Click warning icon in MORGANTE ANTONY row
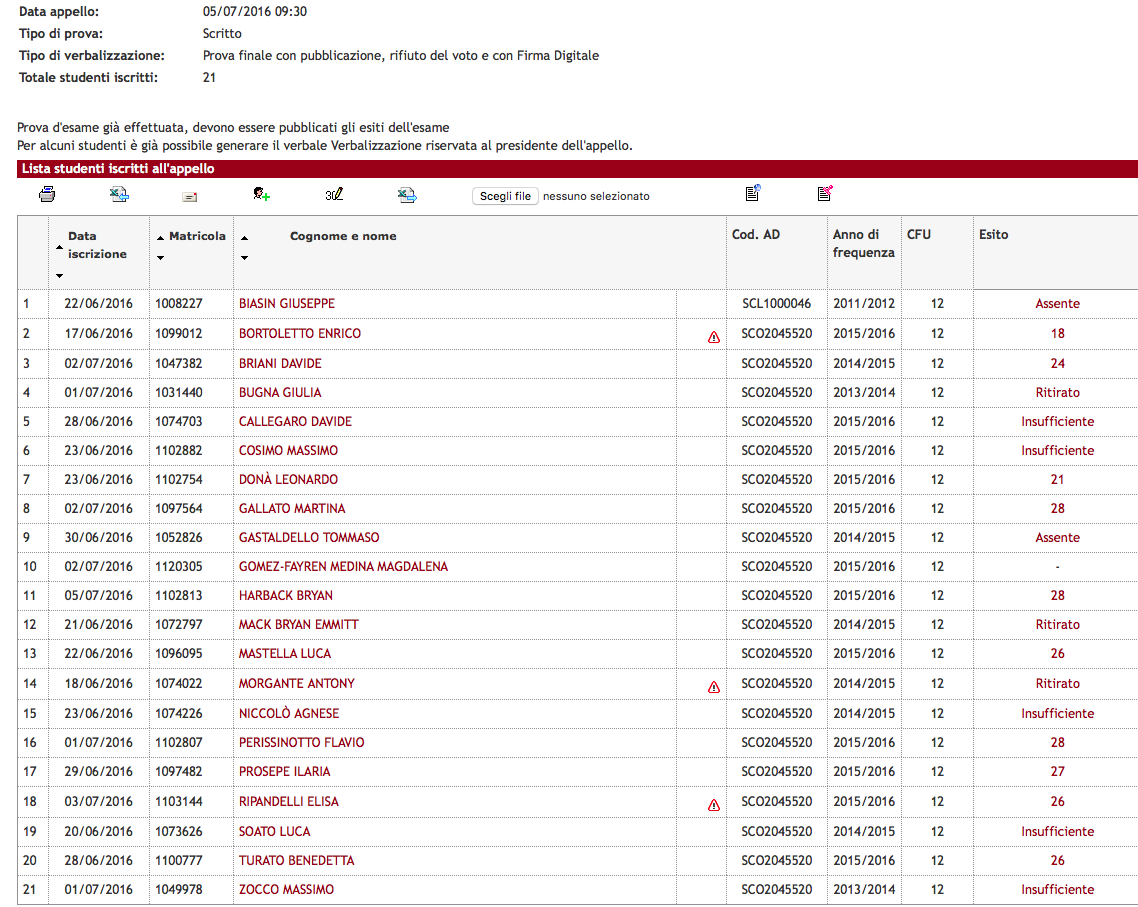The image size is (1138, 907). tap(714, 687)
